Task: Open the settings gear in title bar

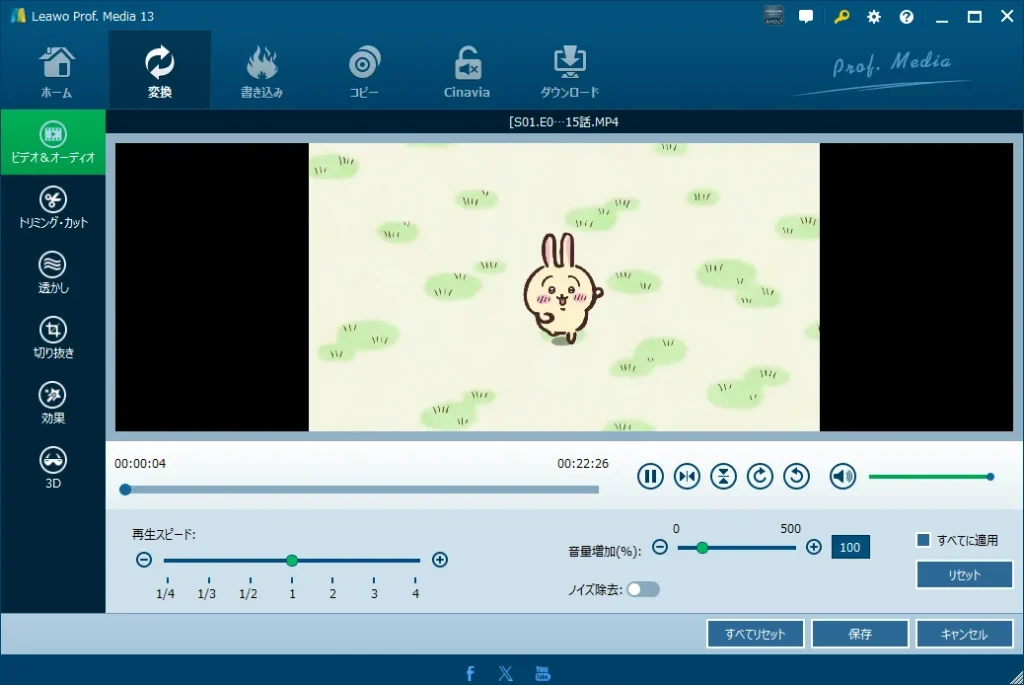Action: point(873,16)
